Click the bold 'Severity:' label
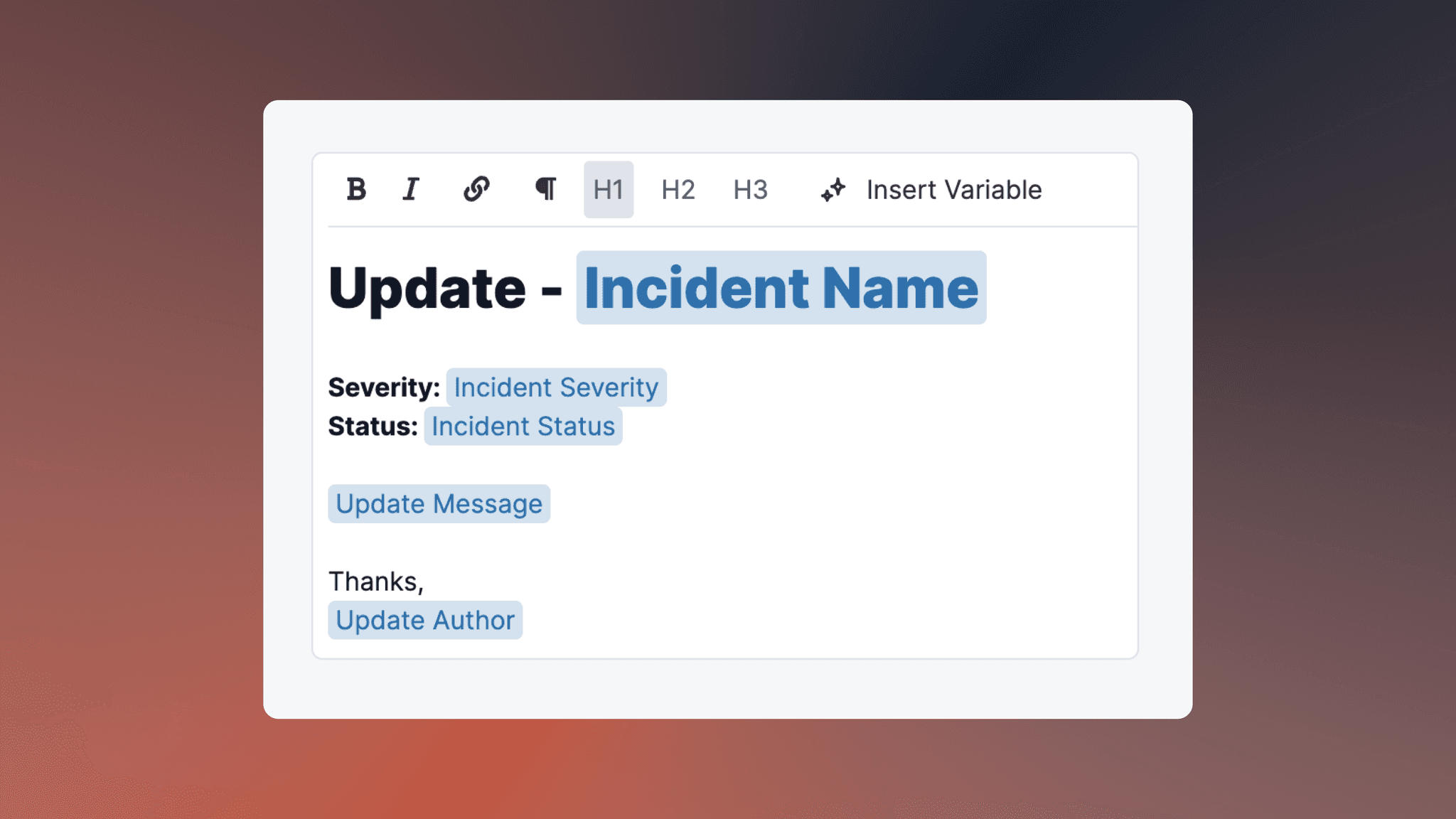The image size is (1456, 819). (384, 387)
